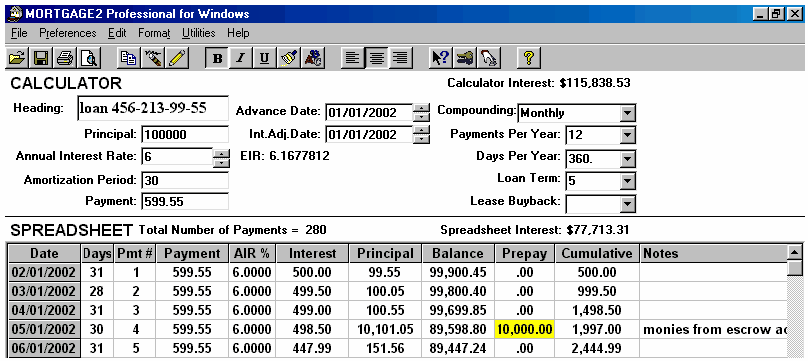Click the Principal input field

[185, 135]
